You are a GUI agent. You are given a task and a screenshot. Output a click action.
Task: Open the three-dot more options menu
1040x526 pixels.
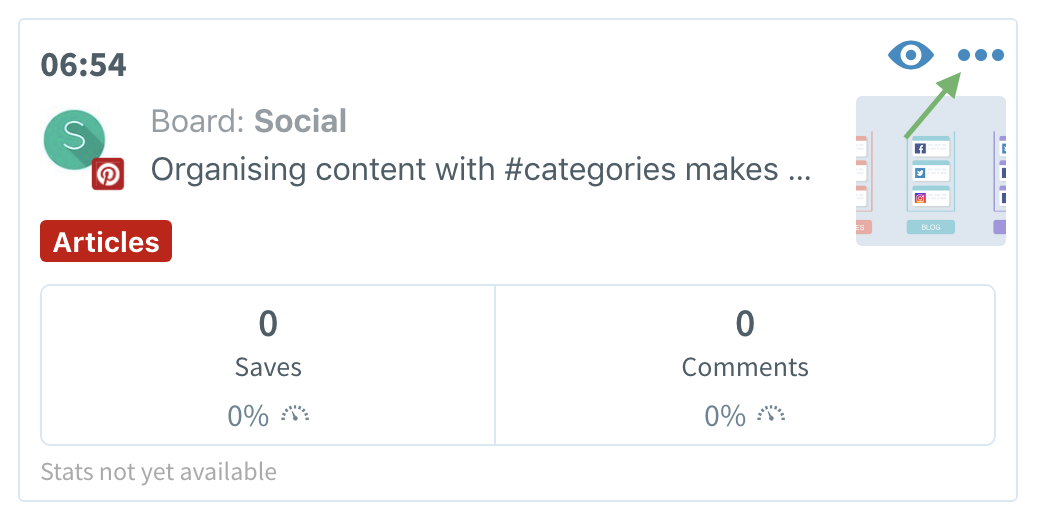(x=981, y=55)
